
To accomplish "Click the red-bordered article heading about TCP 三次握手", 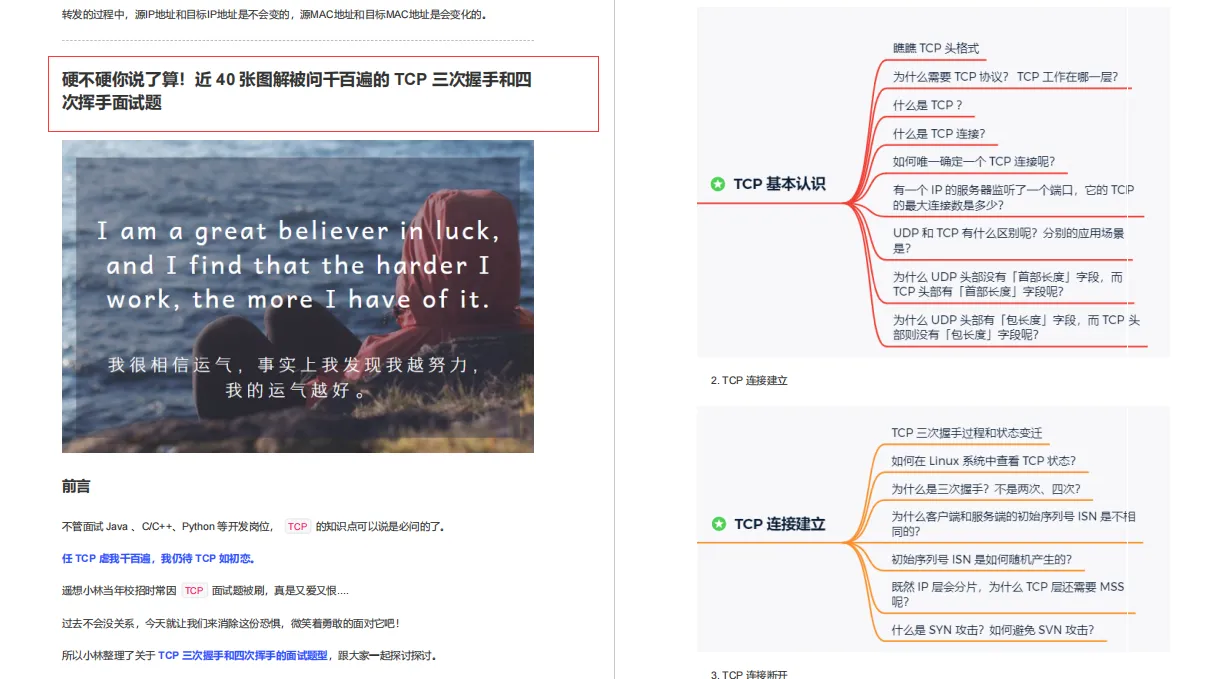I will (x=323, y=93).
